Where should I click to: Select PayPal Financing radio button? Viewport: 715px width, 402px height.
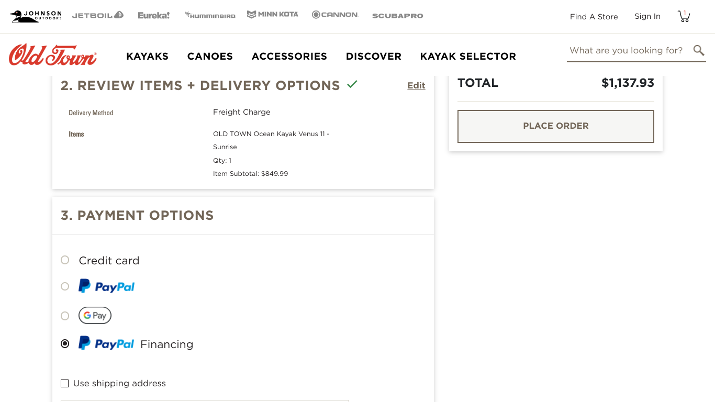point(65,344)
